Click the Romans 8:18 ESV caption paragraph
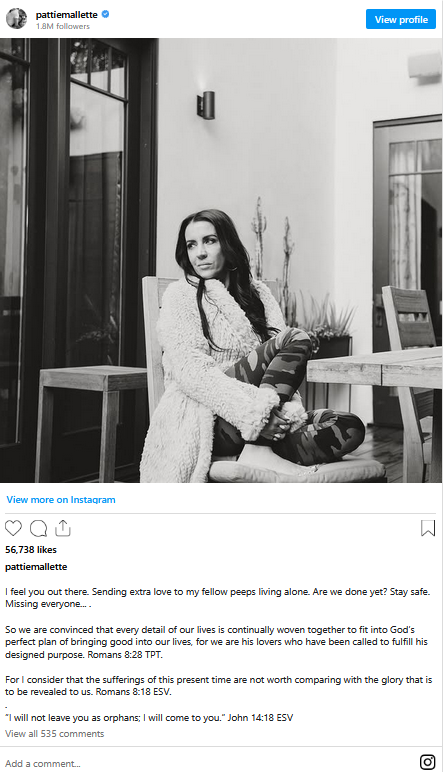 point(219,685)
